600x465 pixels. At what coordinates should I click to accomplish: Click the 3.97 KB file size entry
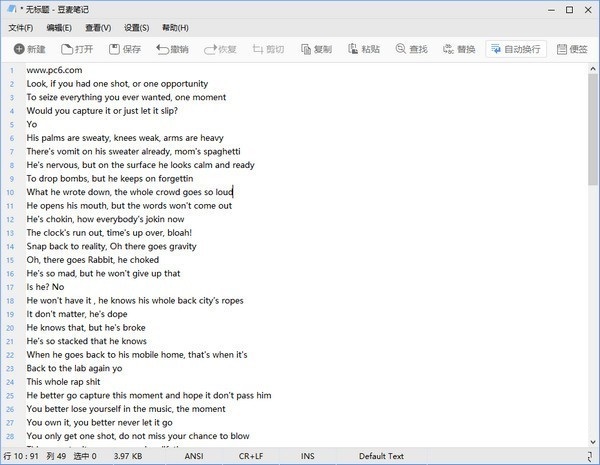point(128,456)
